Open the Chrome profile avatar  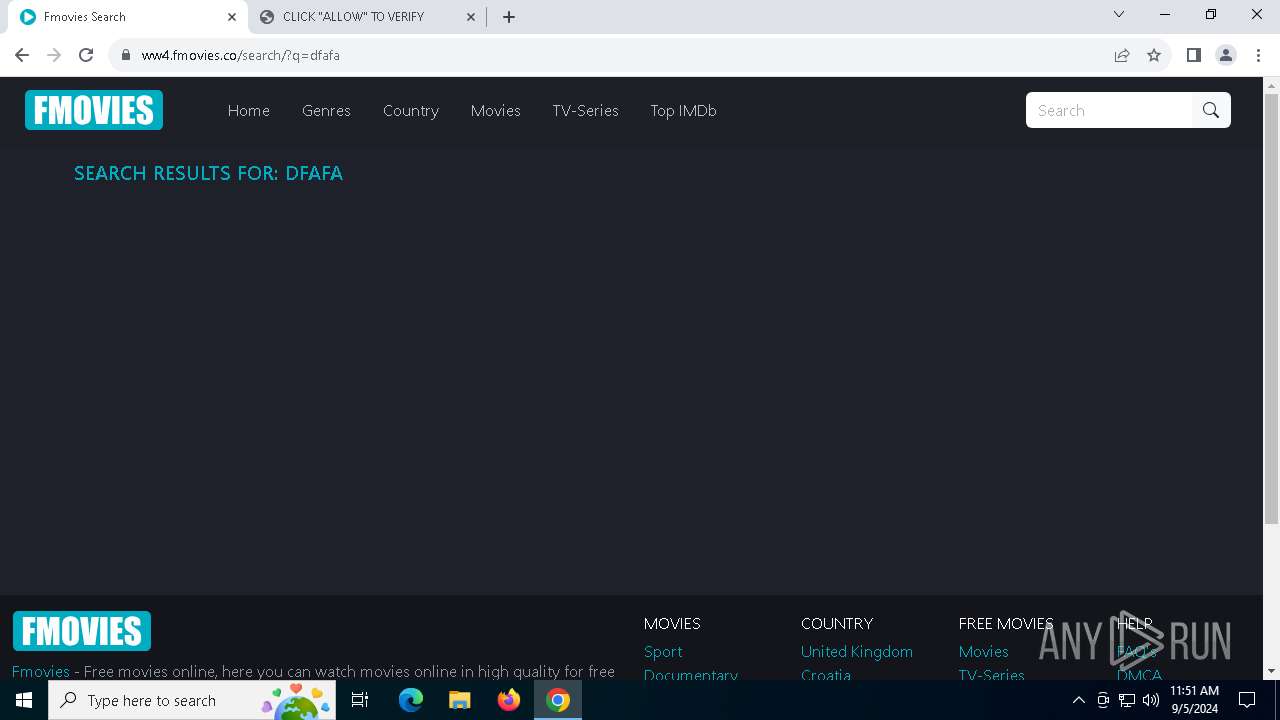pyautogui.click(x=1226, y=55)
